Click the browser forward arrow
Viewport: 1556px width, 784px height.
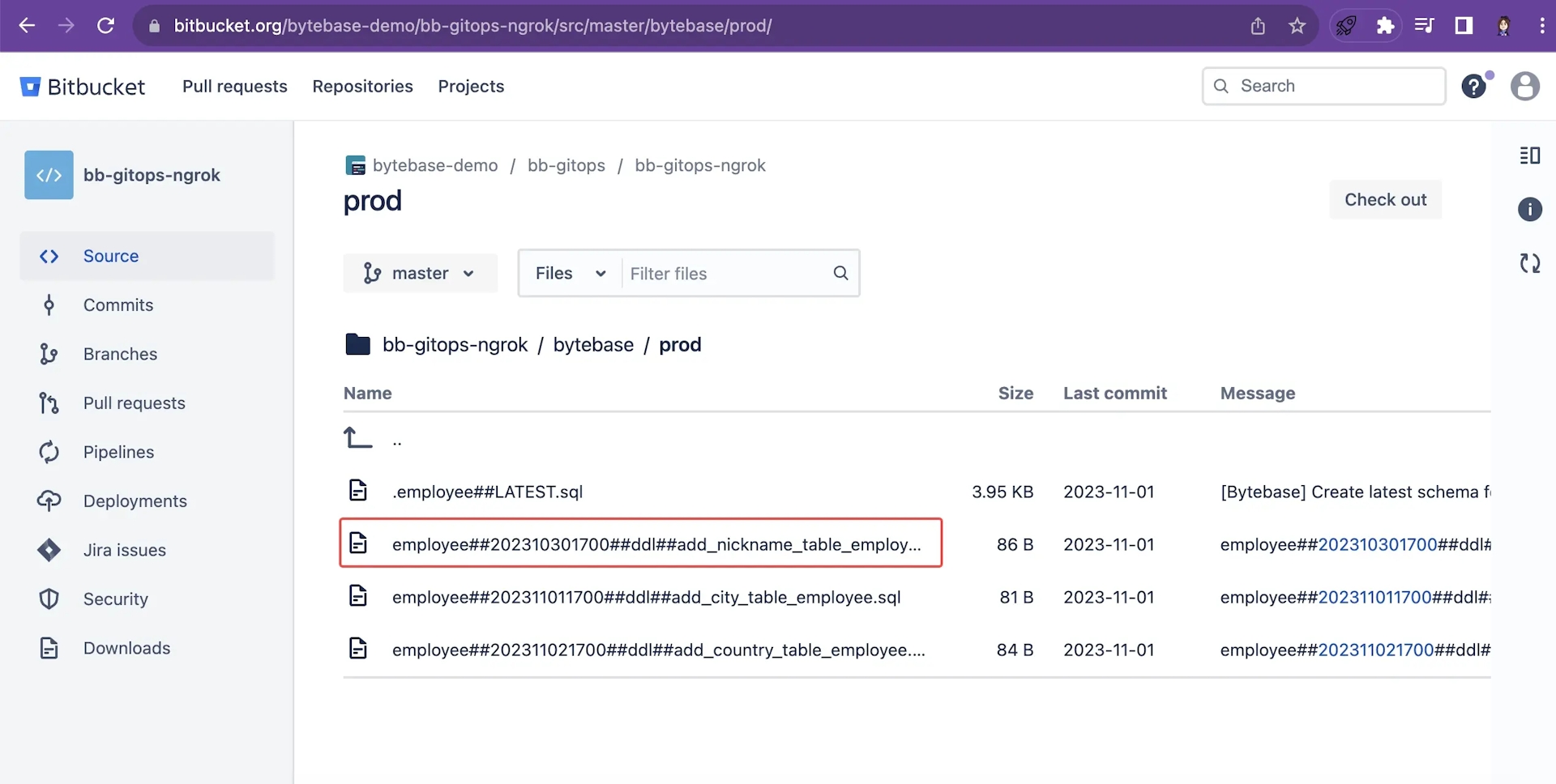coord(66,26)
